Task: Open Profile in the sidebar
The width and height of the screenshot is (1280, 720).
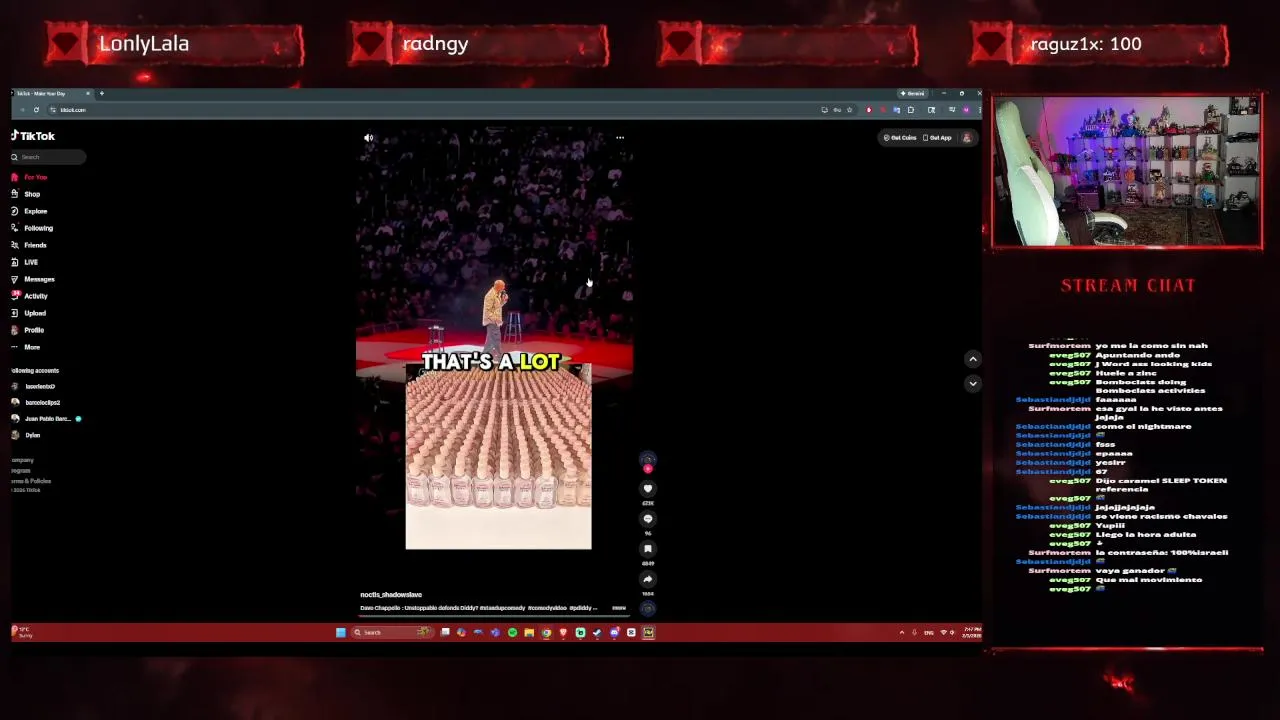Action: click(x=28, y=330)
